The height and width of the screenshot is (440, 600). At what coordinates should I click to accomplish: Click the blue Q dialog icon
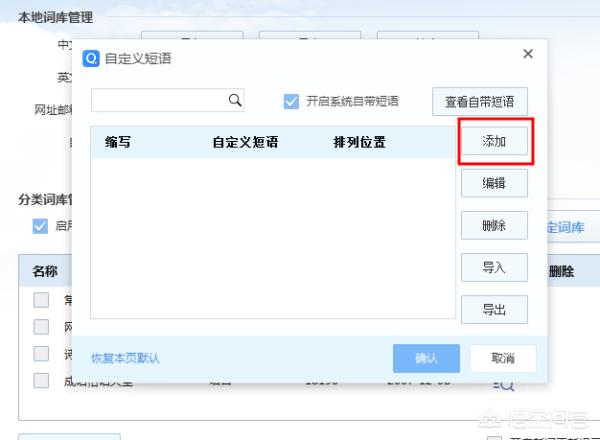tap(91, 58)
